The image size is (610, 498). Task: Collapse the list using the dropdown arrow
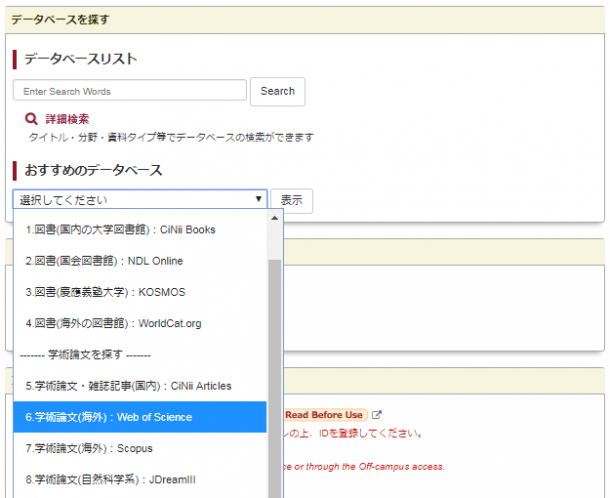[x=258, y=200]
